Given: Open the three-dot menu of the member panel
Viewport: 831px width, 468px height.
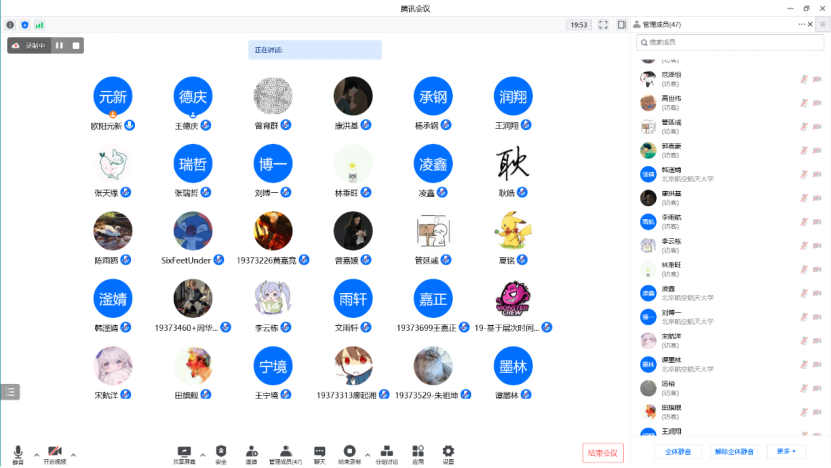Looking at the screenshot, I should [x=801, y=24].
